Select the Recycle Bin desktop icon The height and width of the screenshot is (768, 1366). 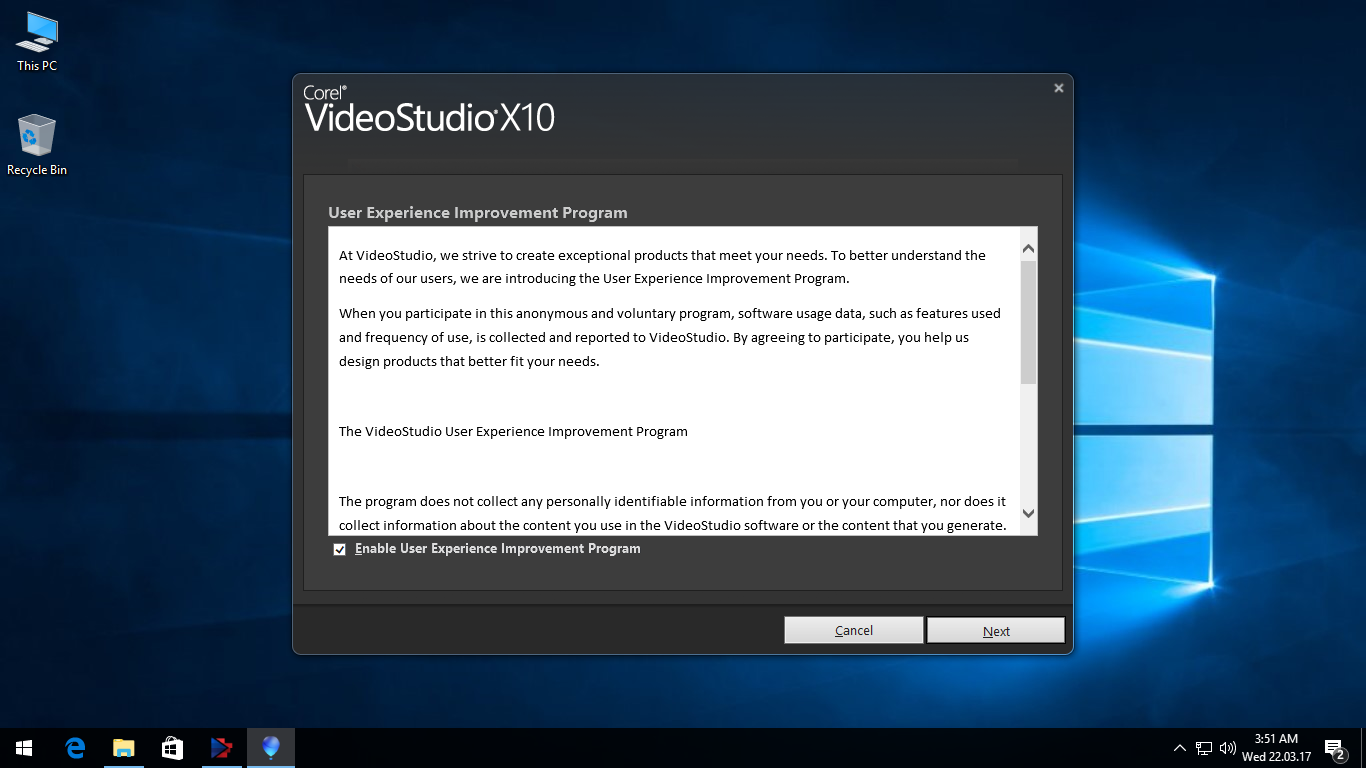point(37,145)
